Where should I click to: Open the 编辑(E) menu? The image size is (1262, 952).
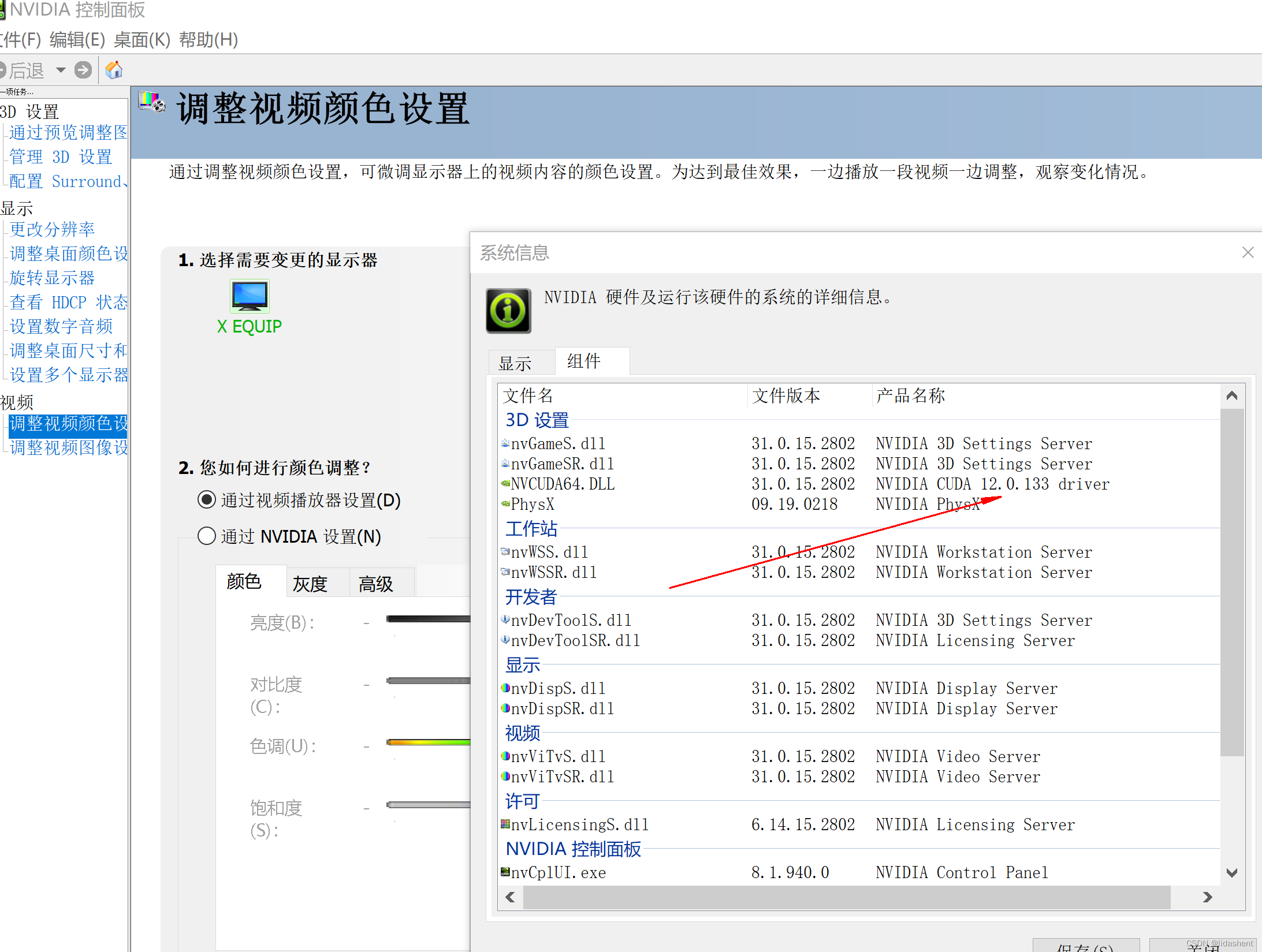(77, 40)
